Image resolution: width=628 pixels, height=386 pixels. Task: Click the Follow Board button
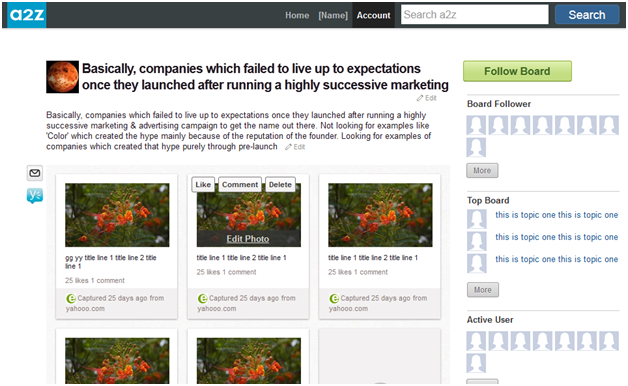(517, 71)
